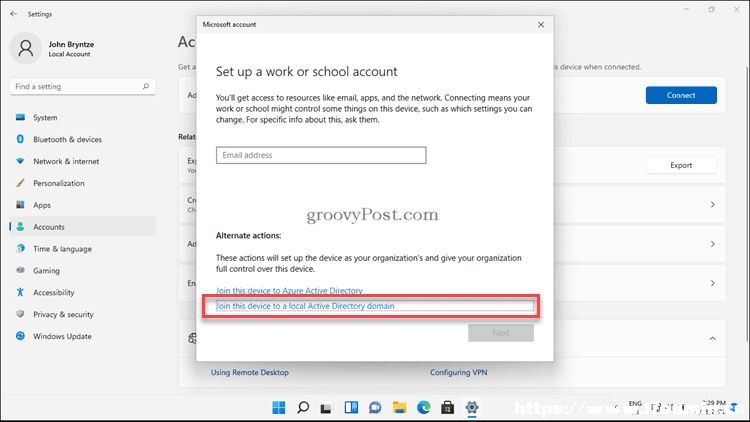Click the Gaming controller icon
This screenshot has width=750, height=422.
pos(20,270)
